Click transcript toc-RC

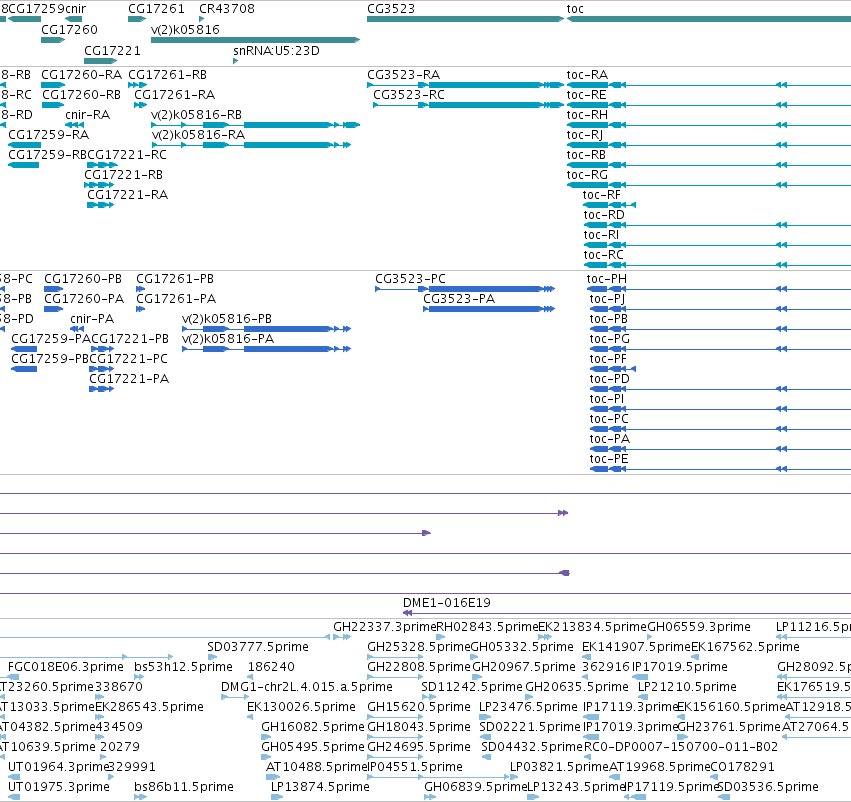[717, 265]
